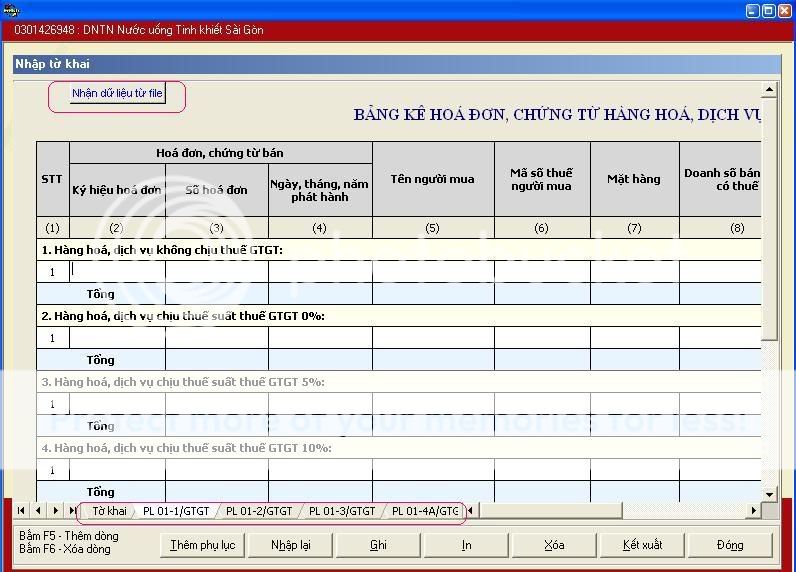Open the PL 01-3/GTGT sheet tab

click(342, 511)
